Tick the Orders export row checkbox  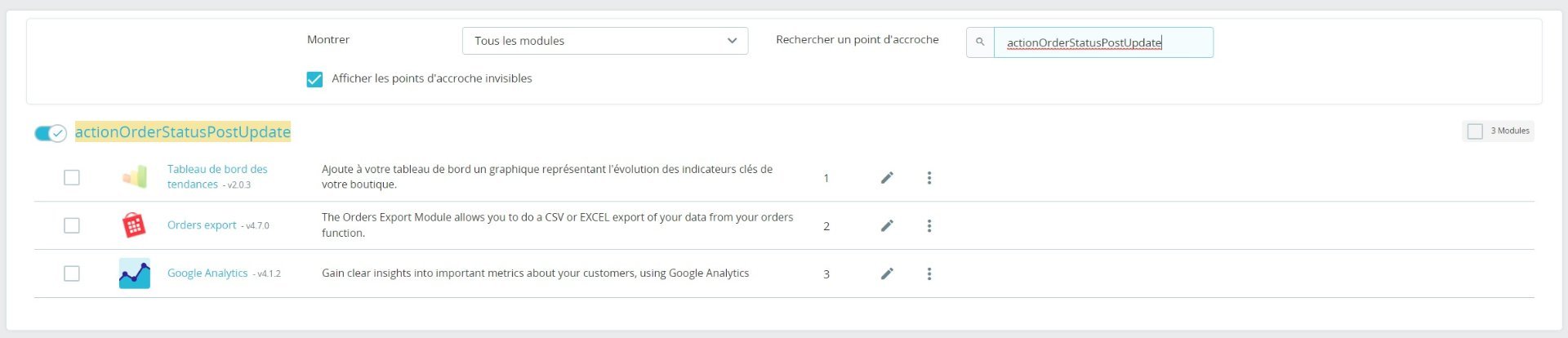(72, 225)
